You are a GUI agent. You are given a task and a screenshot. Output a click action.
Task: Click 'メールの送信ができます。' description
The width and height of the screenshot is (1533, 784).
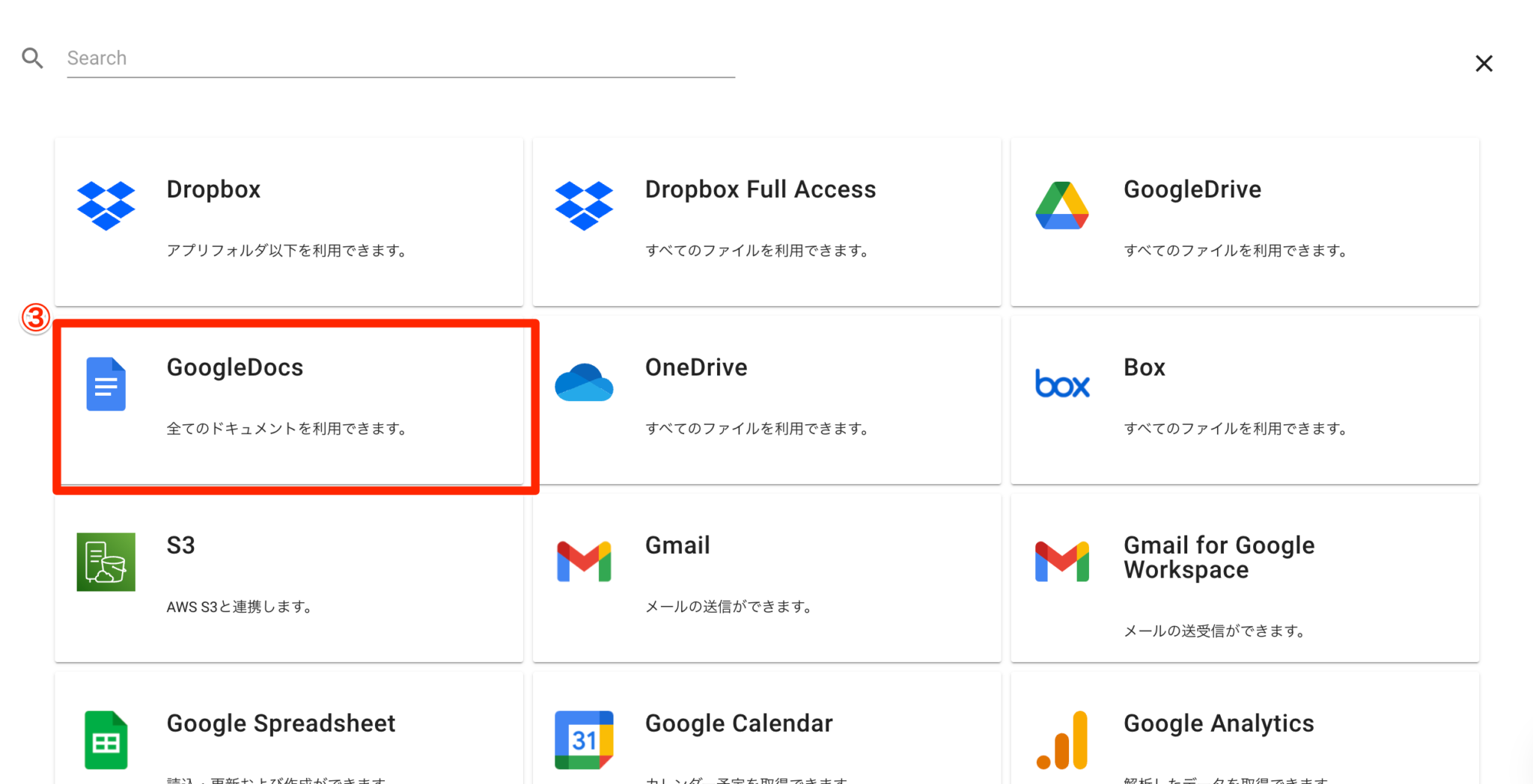click(x=730, y=607)
